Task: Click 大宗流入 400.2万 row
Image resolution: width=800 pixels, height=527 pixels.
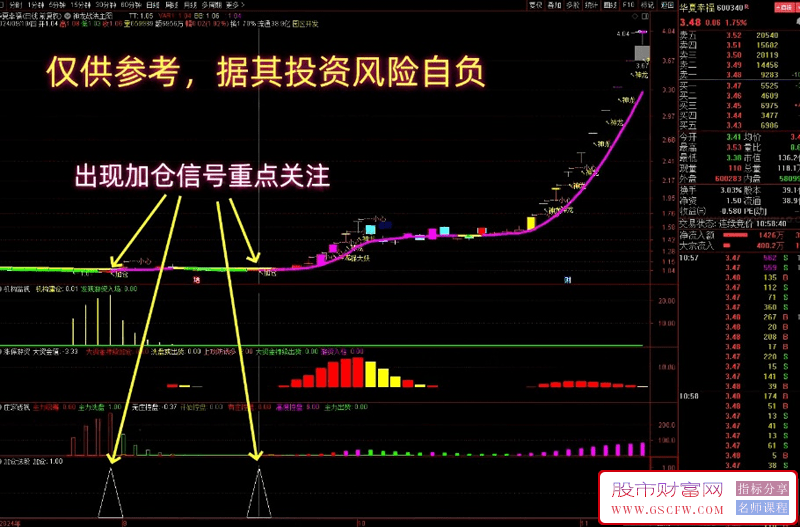Action: point(739,246)
